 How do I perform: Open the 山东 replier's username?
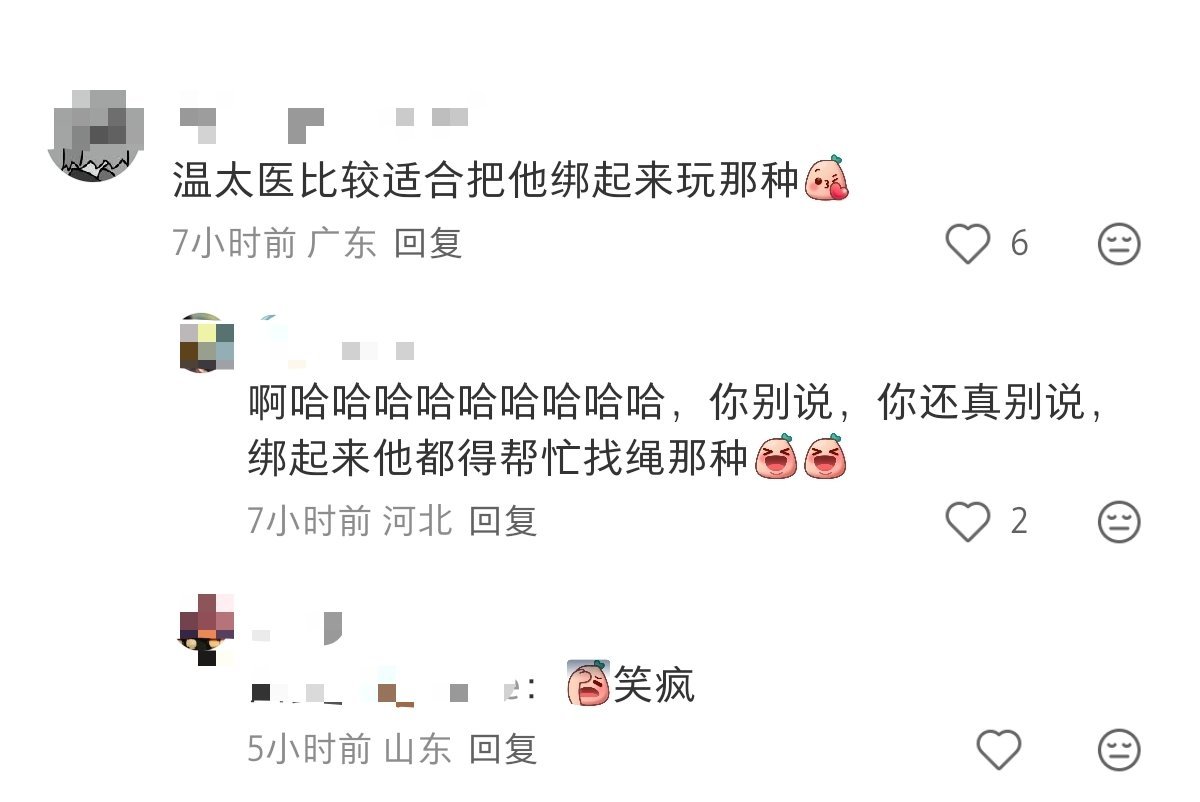click(296, 628)
